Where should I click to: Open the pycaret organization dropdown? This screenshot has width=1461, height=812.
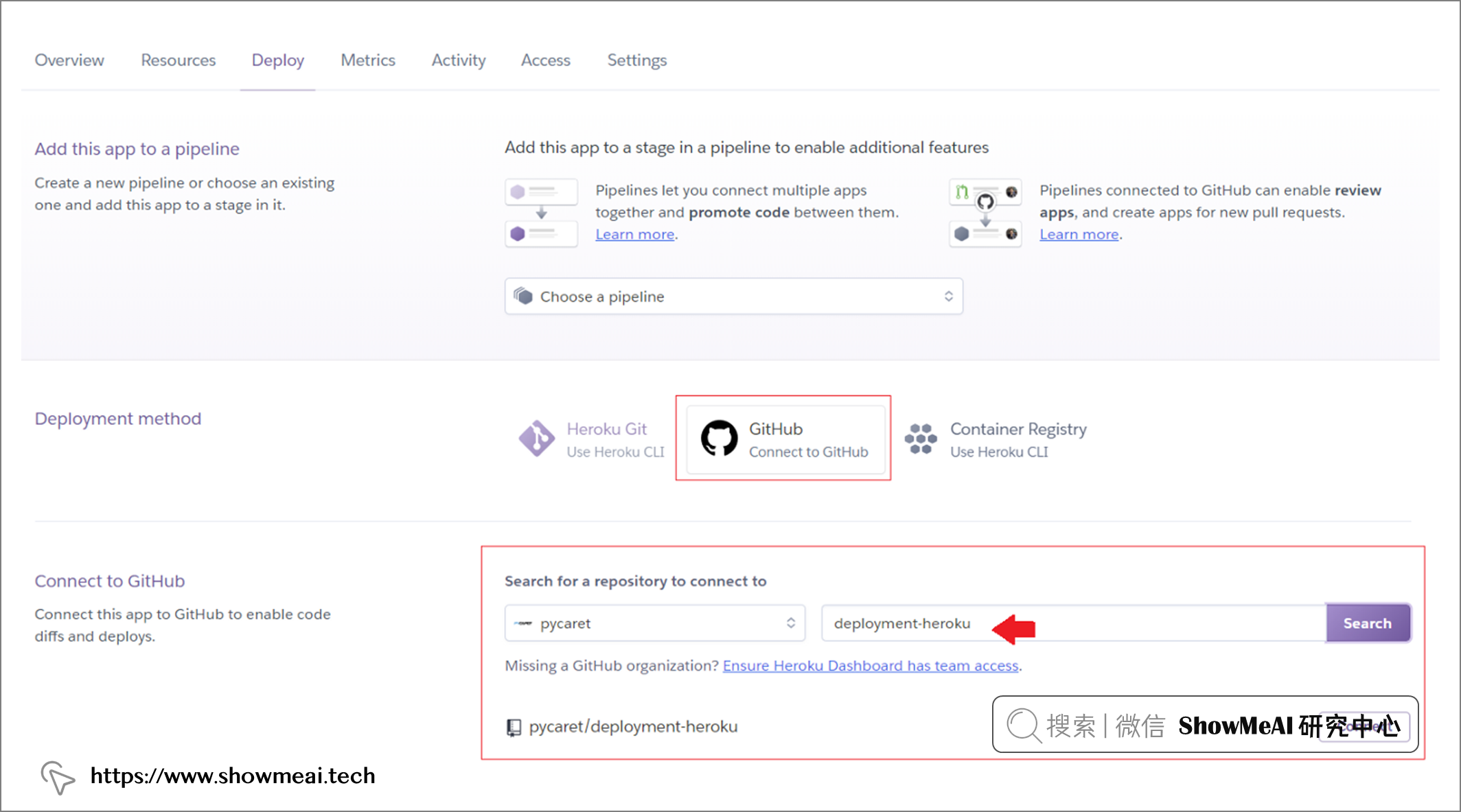(x=655, y=623)
